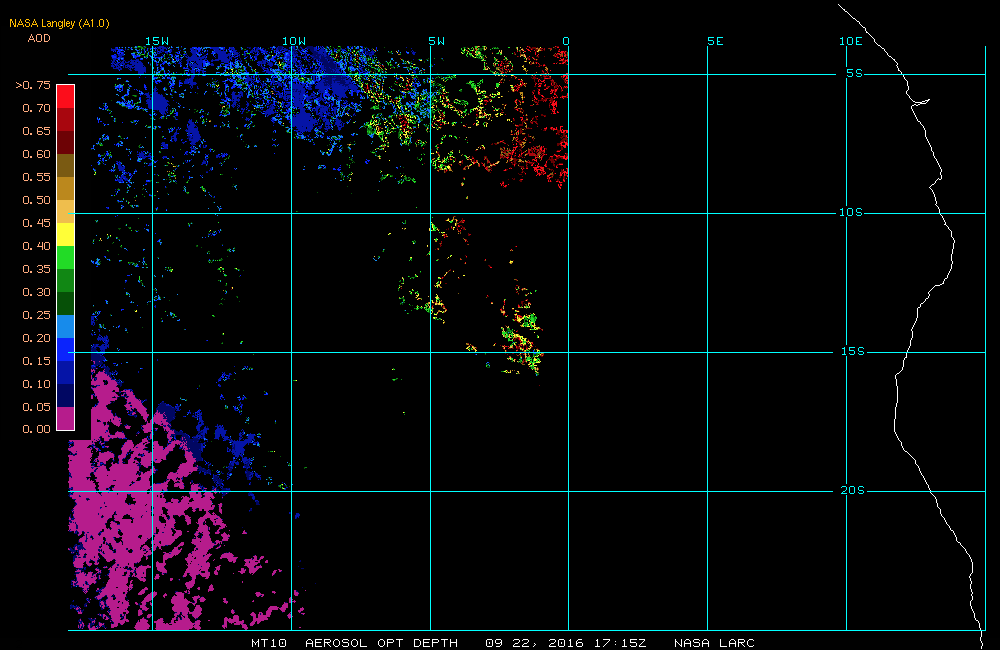Click the '0.30' legend value
1000x650 pixels.
click(x=36, y=292)
